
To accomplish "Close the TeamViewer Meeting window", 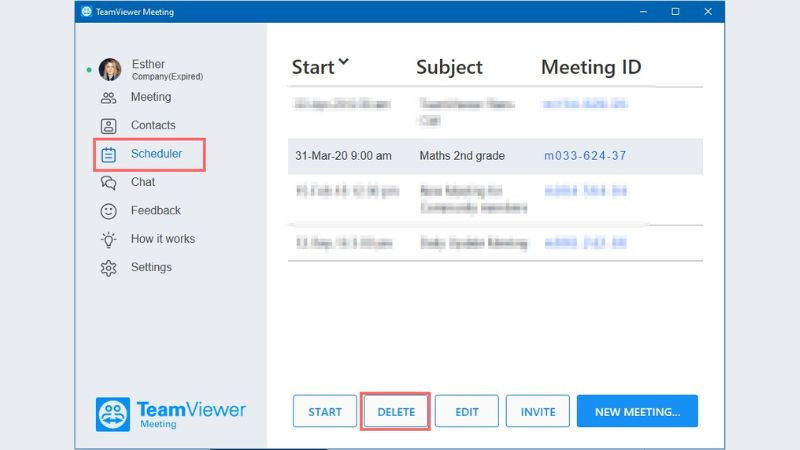I will (x=708, y=11).
